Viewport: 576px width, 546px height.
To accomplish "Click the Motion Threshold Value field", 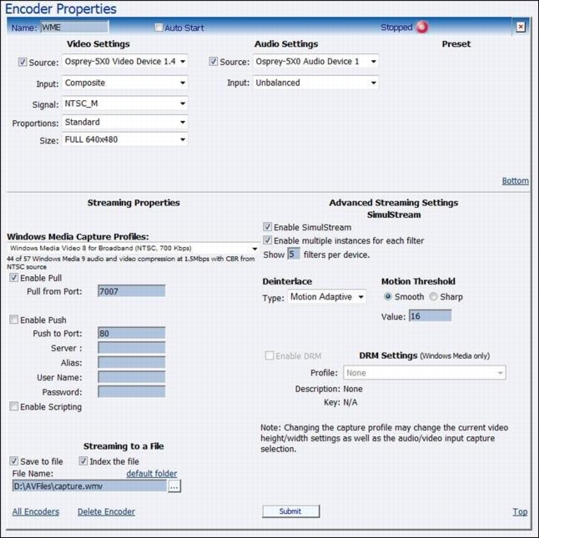I will point(430,316).
